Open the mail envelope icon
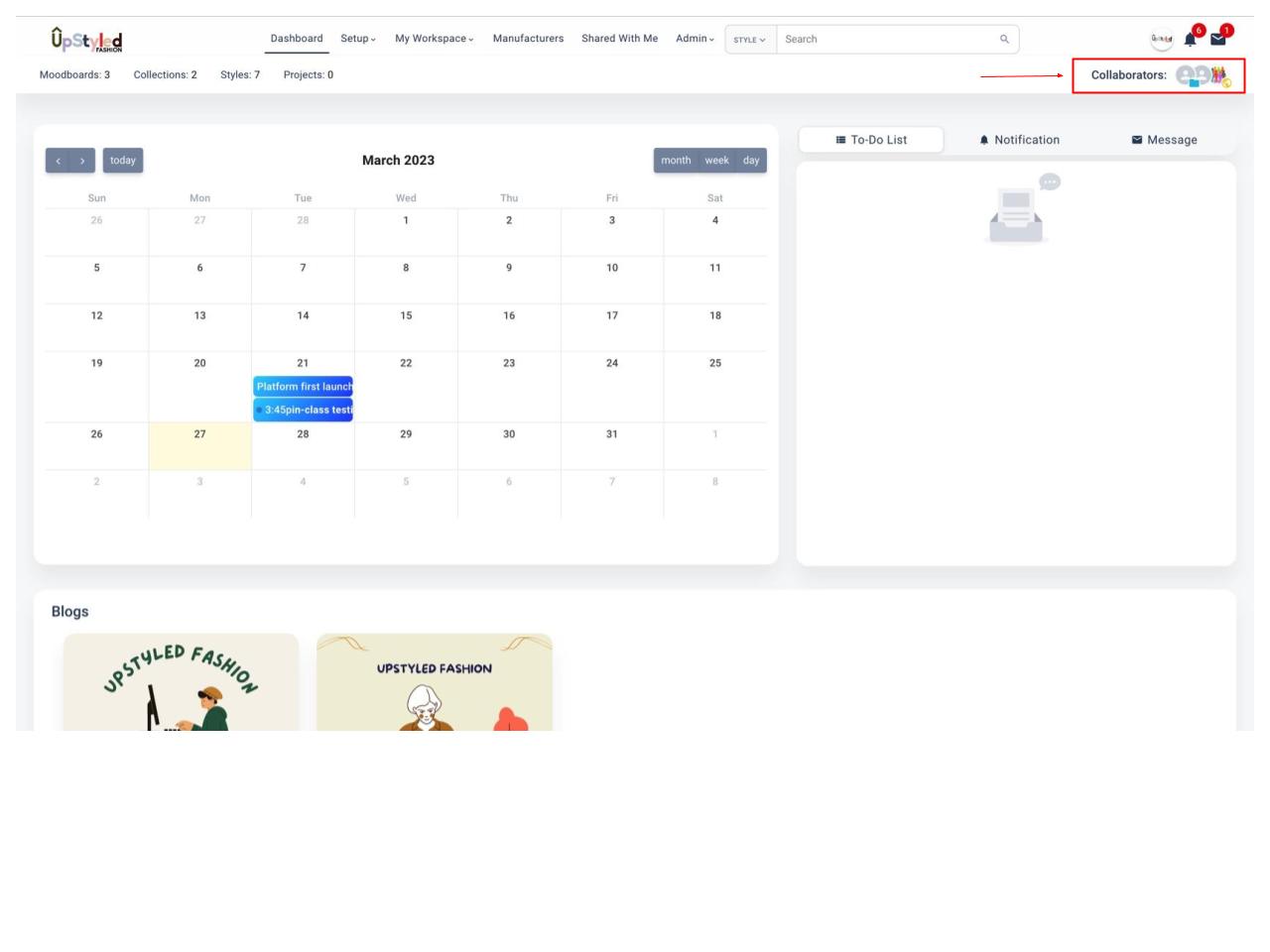The height and width of the screenshot is (952, 1270). point(1217,40)
